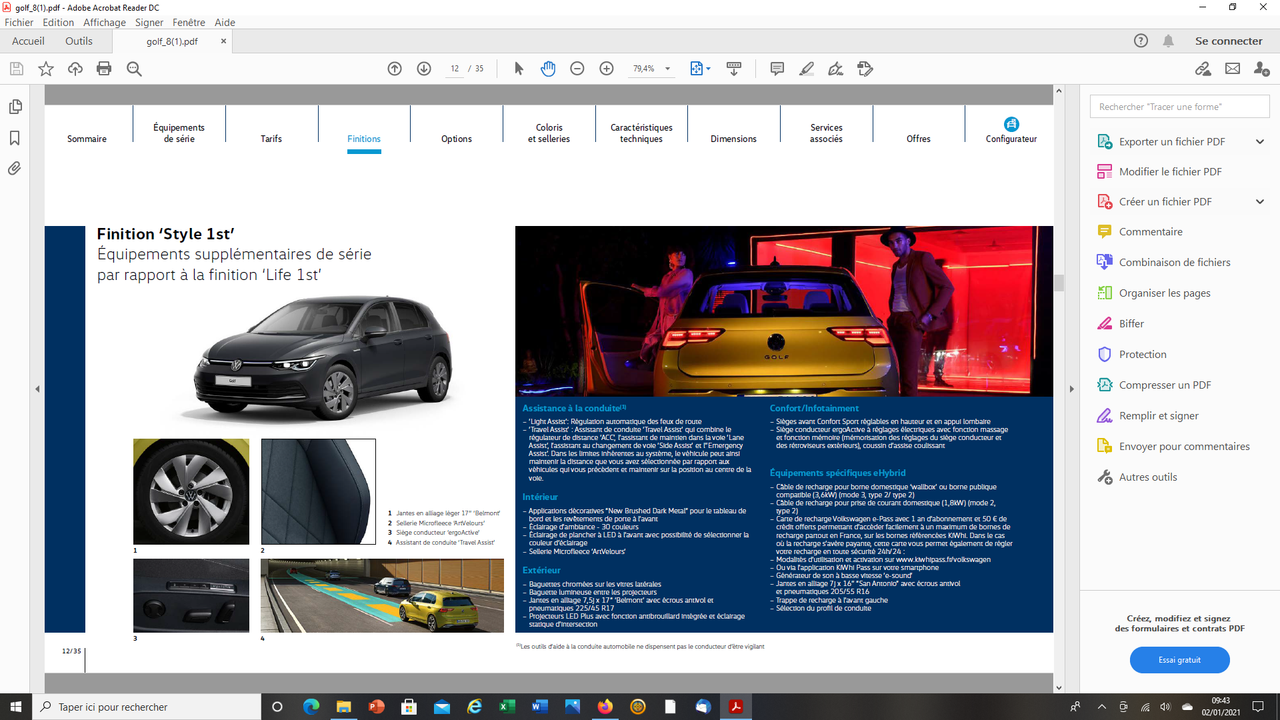Click the stamp tool icon in toolbar
1280x720 pixels.
click(x=866, y=69)
